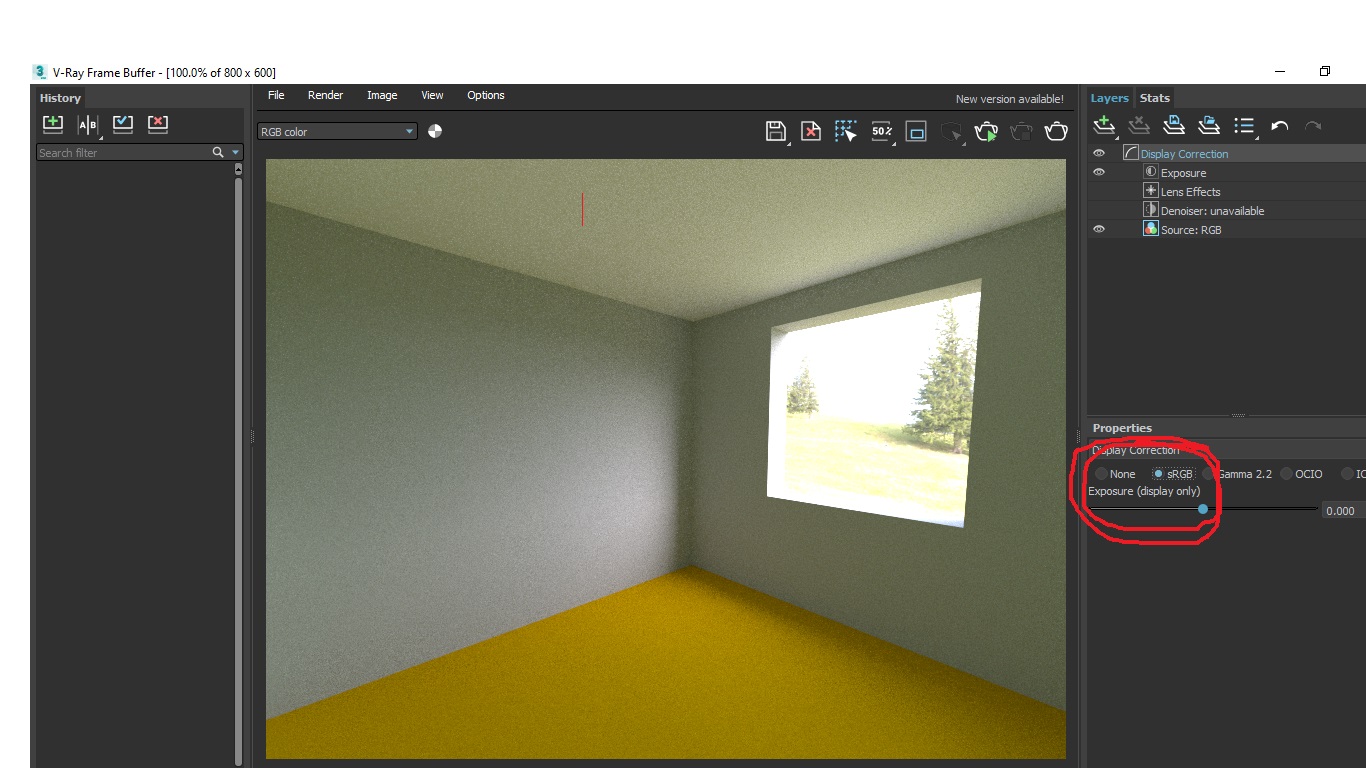The width and height of the screenshot is (1366, 768).
Task: Toggle the mono/alpha channel circle icon
Action: tap(435, 131)
